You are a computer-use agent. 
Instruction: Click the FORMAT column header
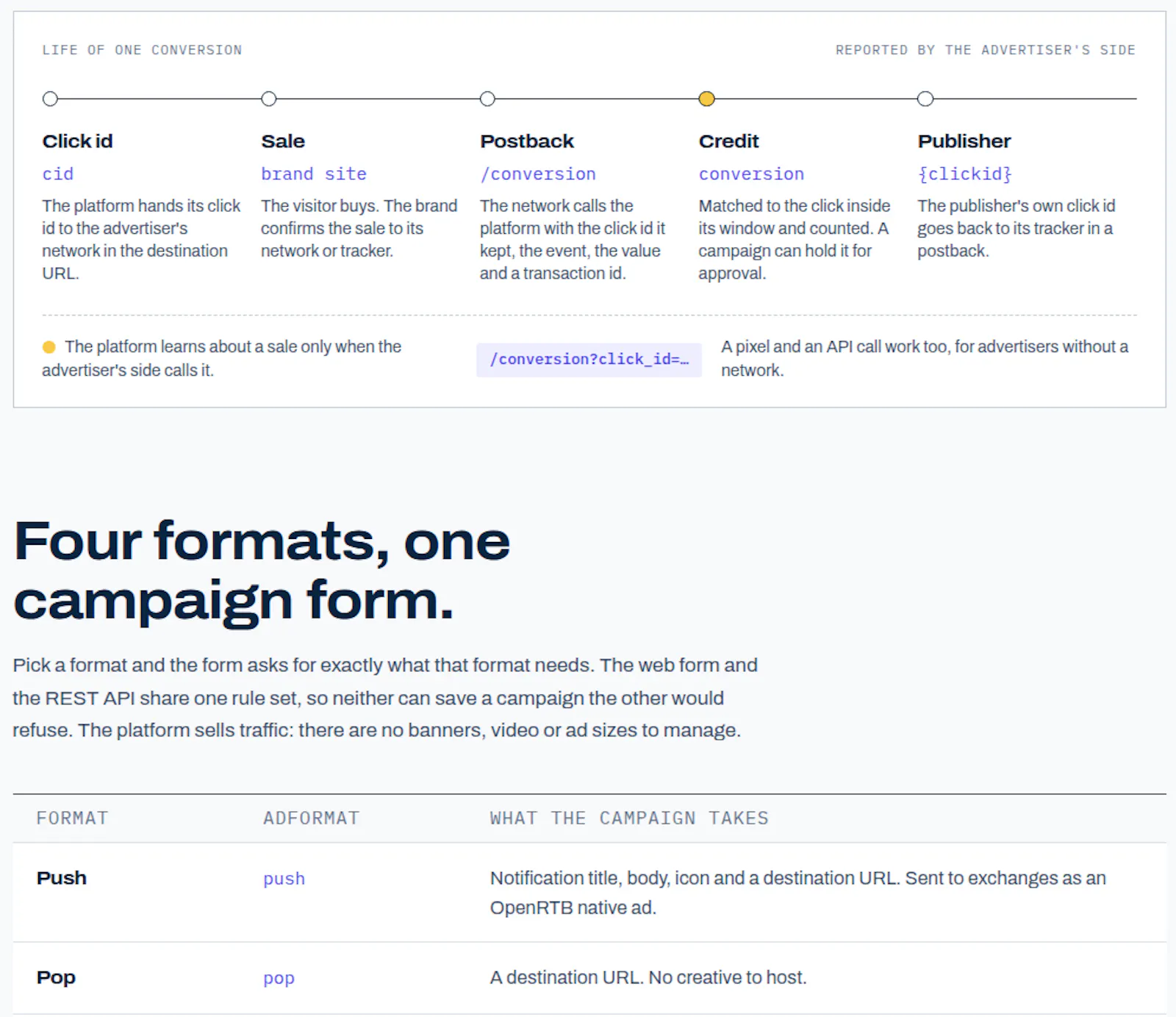click(x=72, y=818)
